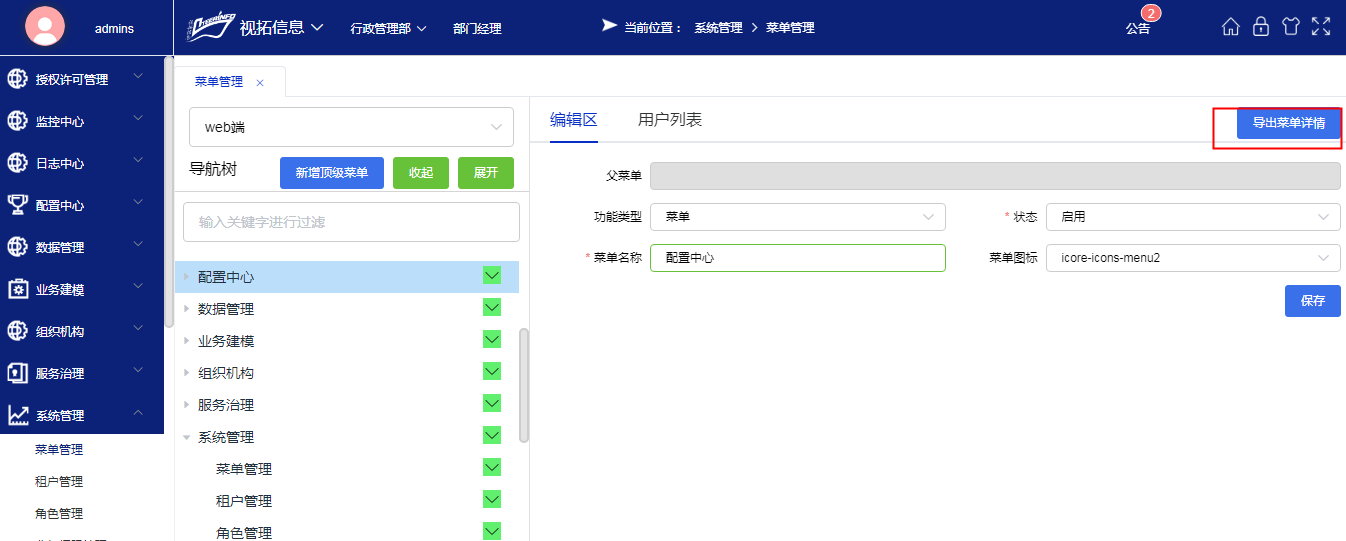Click the 系统管理 chart icon
Screen dimensions: 1346x541
pyautogui.click(x=18, y=415)
